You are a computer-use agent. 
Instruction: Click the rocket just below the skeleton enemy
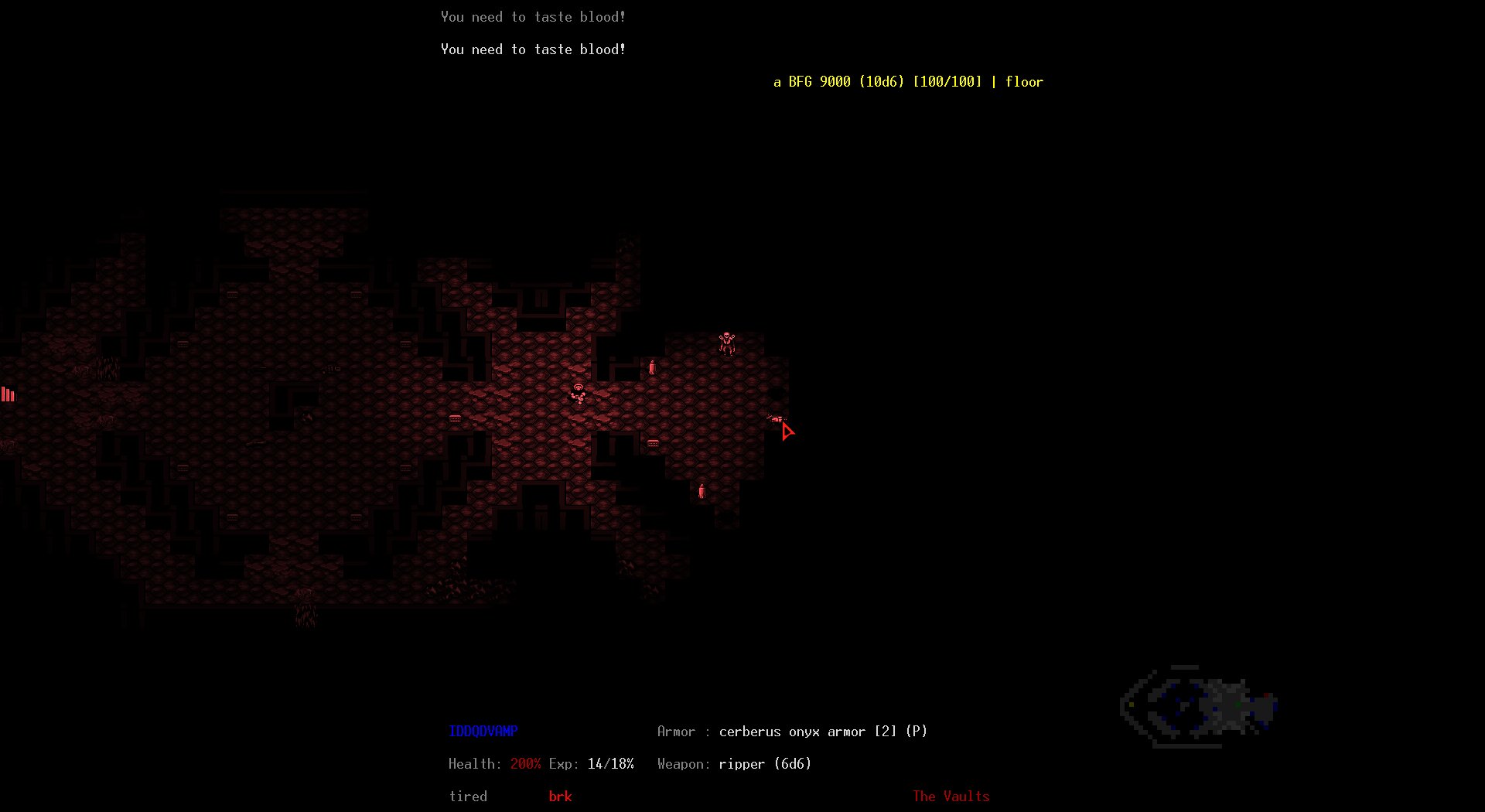652,367
